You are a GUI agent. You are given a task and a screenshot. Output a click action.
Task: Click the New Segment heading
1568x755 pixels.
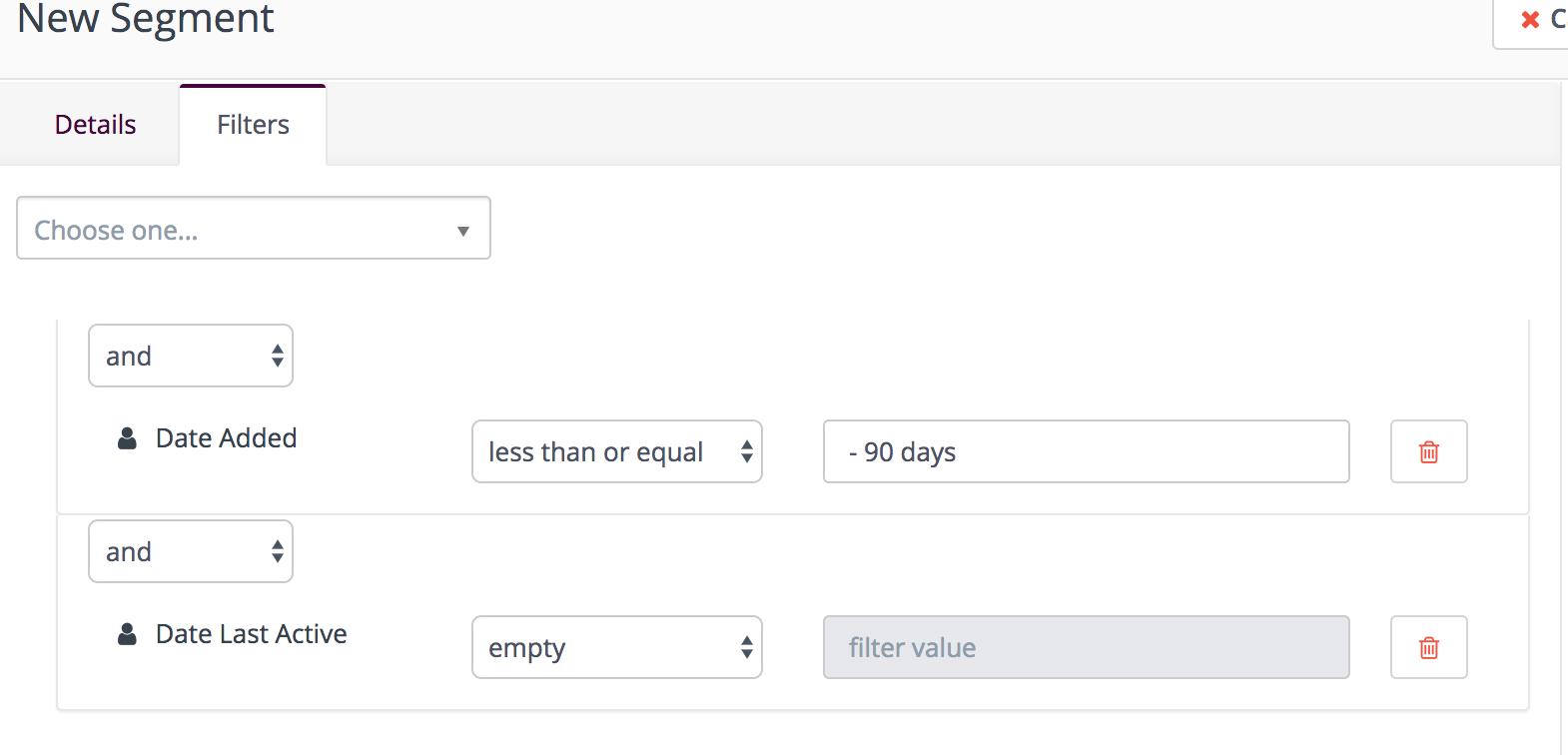[x=146, y=18]
